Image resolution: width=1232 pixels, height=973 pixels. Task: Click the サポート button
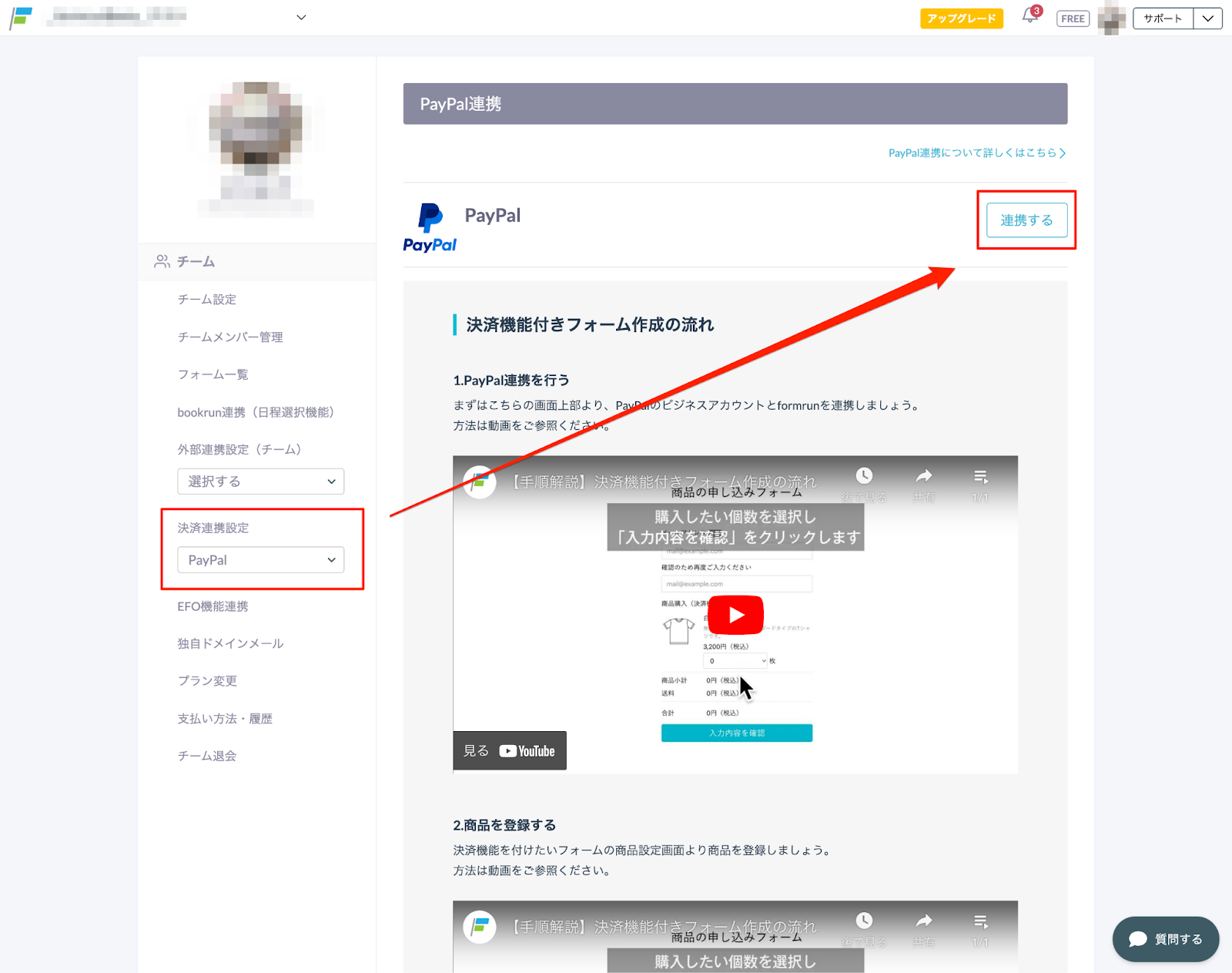click(1163, 18)
